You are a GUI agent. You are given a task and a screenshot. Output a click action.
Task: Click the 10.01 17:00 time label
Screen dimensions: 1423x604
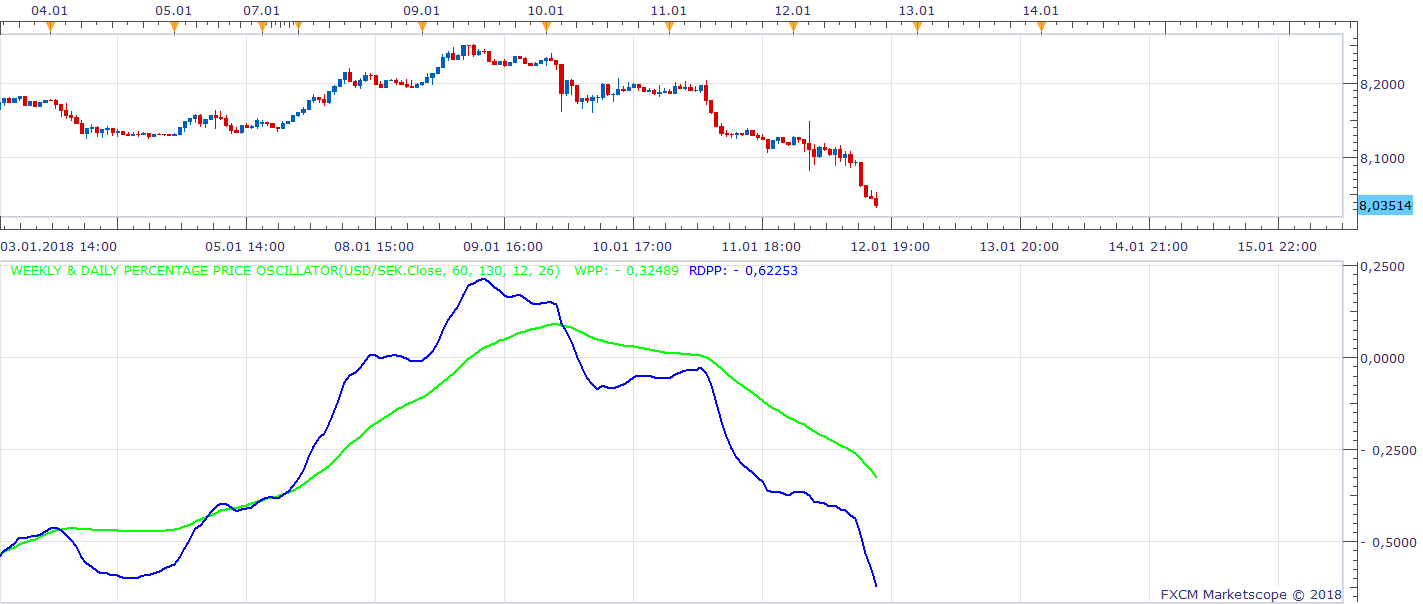(632, 246)
